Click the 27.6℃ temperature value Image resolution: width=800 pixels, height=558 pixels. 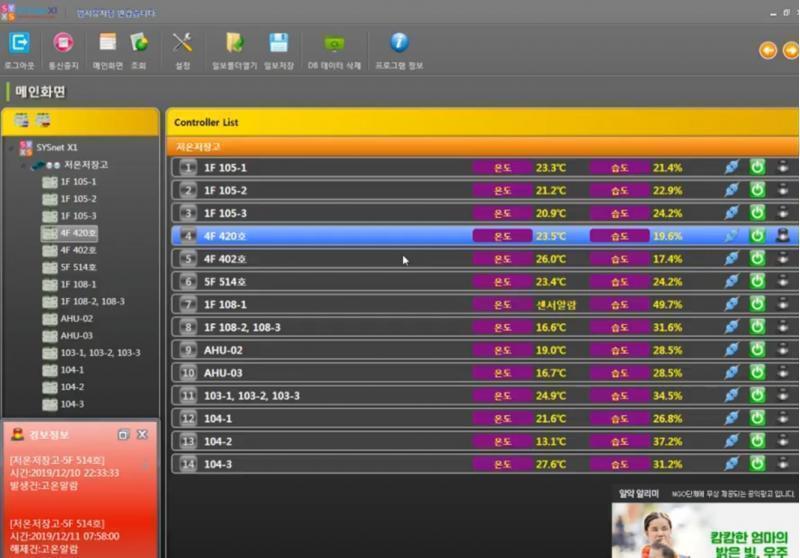(551, 464)
